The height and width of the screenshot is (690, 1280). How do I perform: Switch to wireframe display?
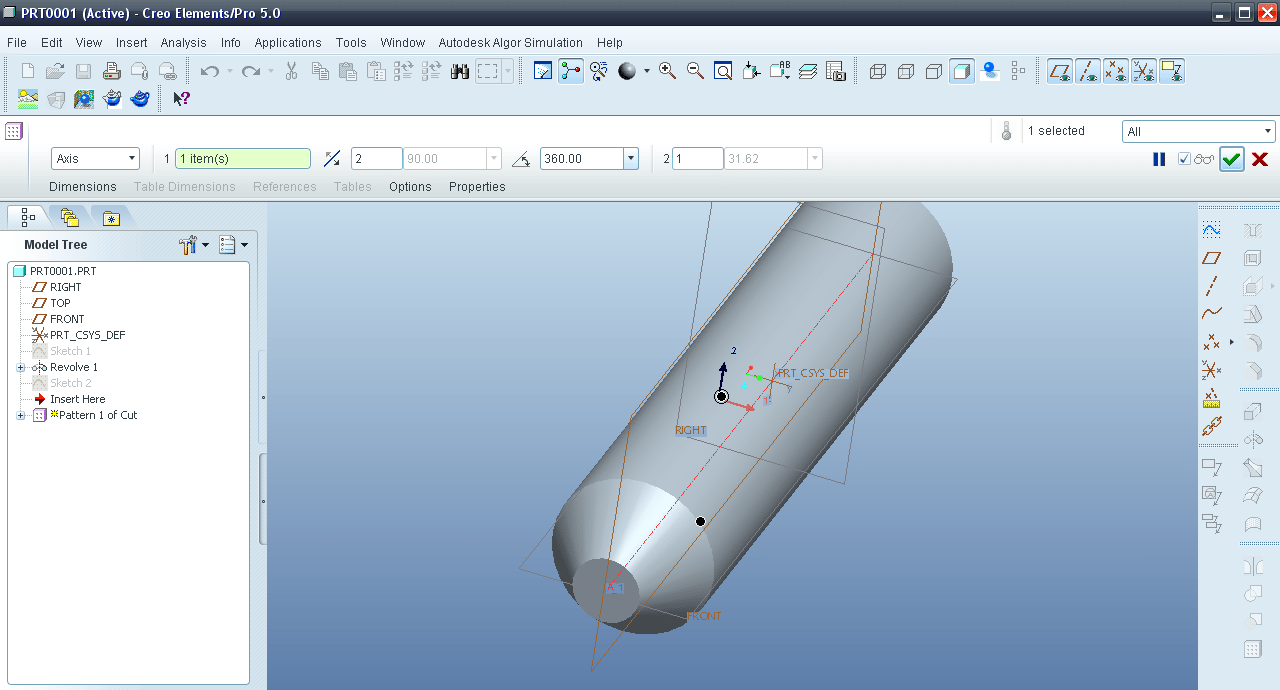[878, 71]
